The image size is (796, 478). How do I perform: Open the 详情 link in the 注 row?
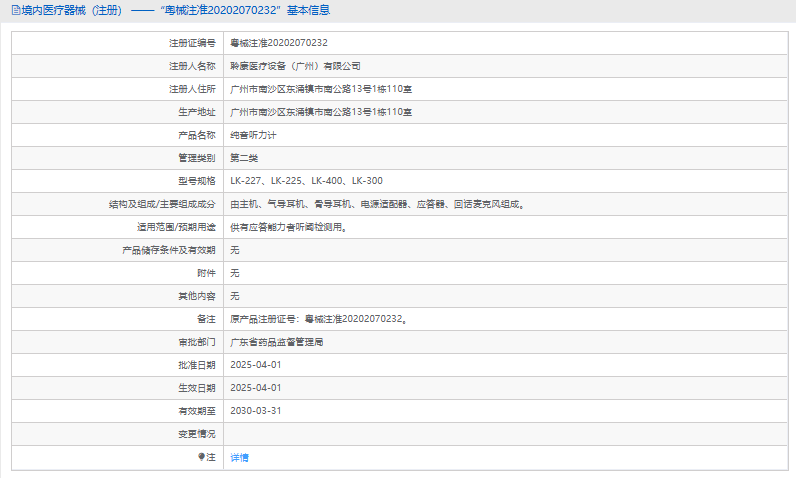point(239,458)
